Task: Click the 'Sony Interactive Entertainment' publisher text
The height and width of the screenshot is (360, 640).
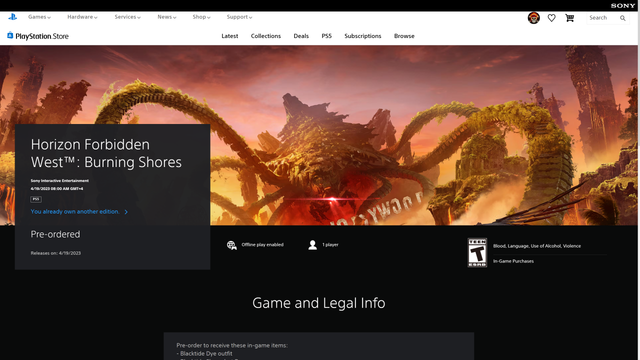Action: coord(60,180)
